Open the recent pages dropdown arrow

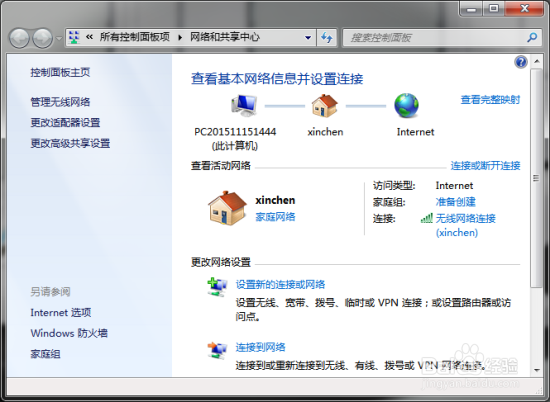[x=59, y=38]
